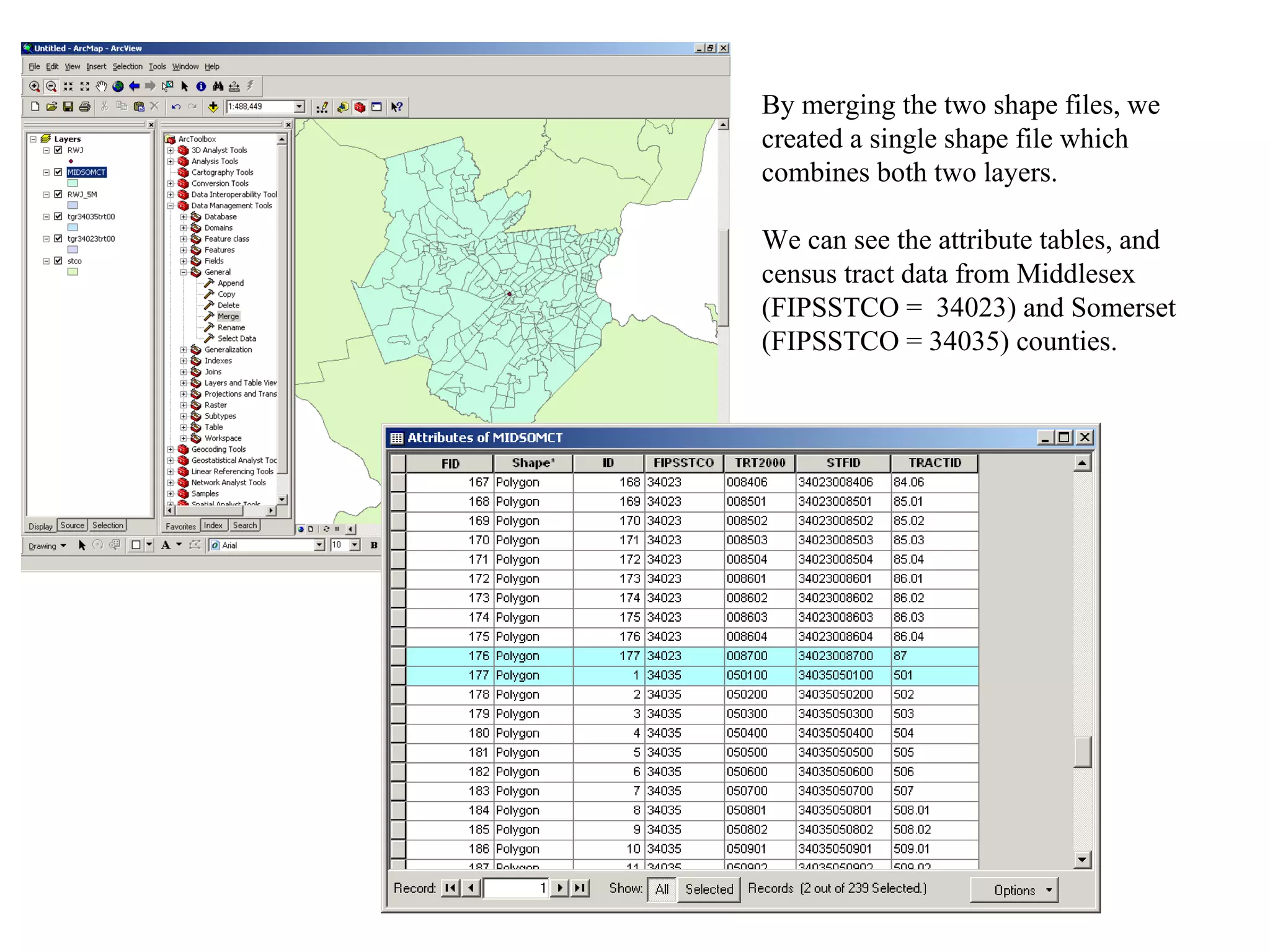Go back to previous extent arrow
The width and height of the screenshot is (1270, 952).
coord(135,86)
